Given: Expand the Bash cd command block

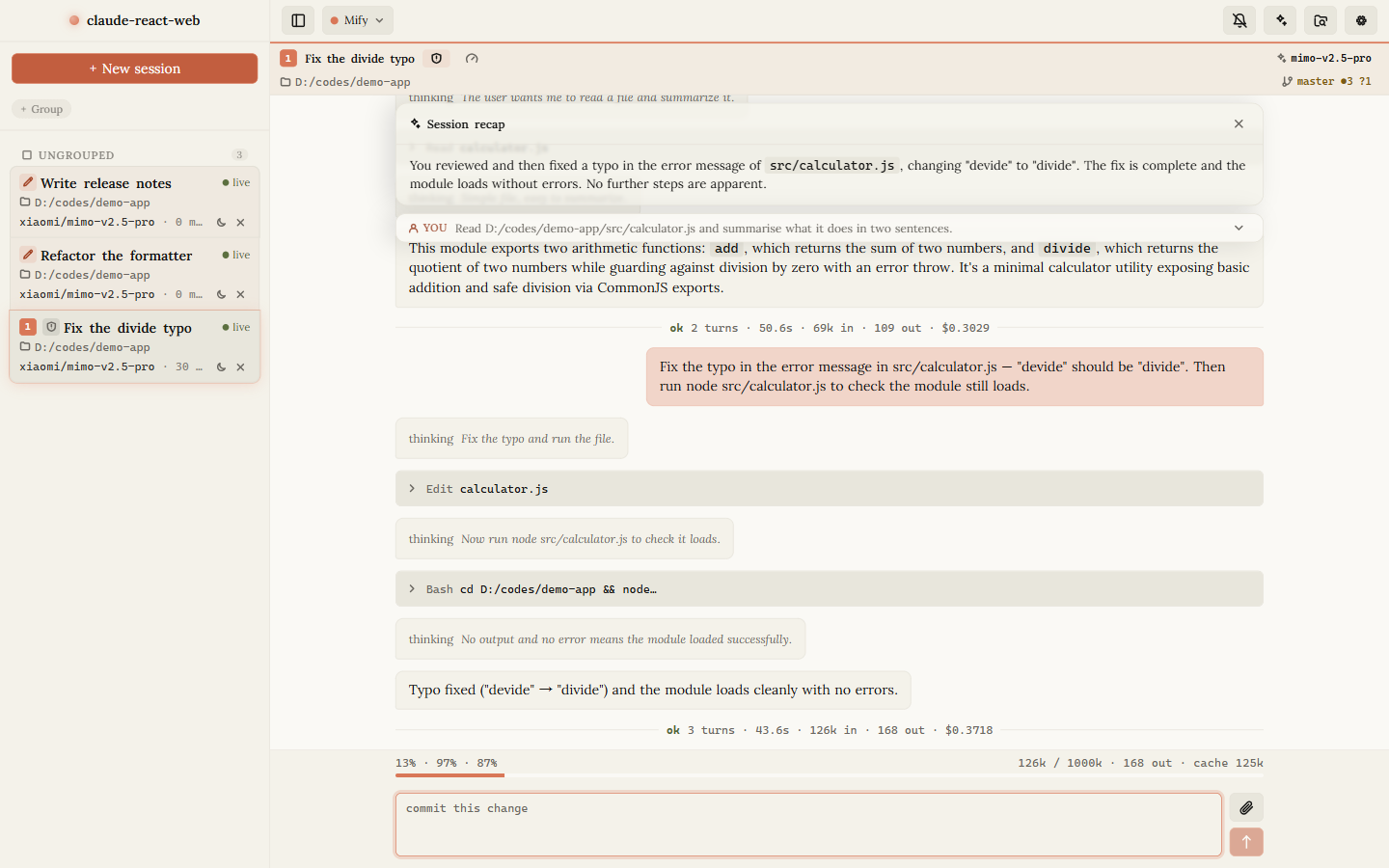Looking at the screenshot, I should tap(830, 589).
